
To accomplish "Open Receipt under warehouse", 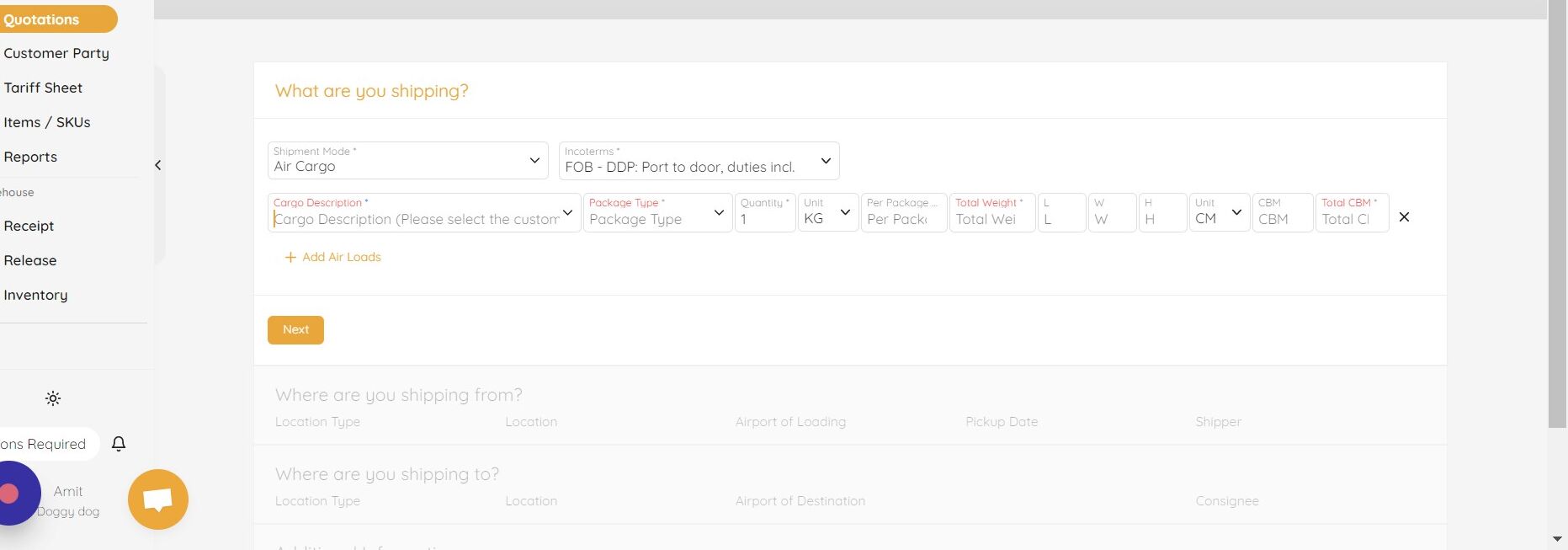I will (x=29, y=226).
